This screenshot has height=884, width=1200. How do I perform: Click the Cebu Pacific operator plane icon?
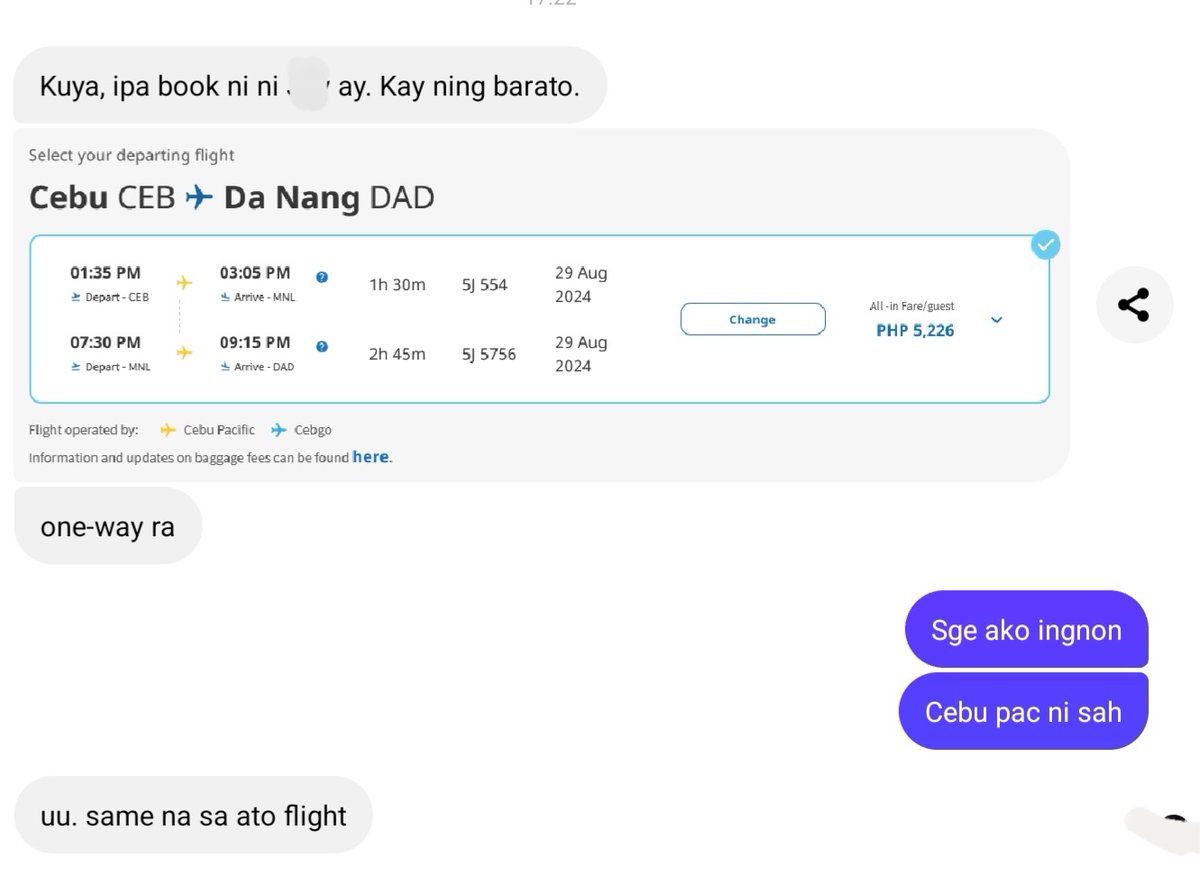168,430
